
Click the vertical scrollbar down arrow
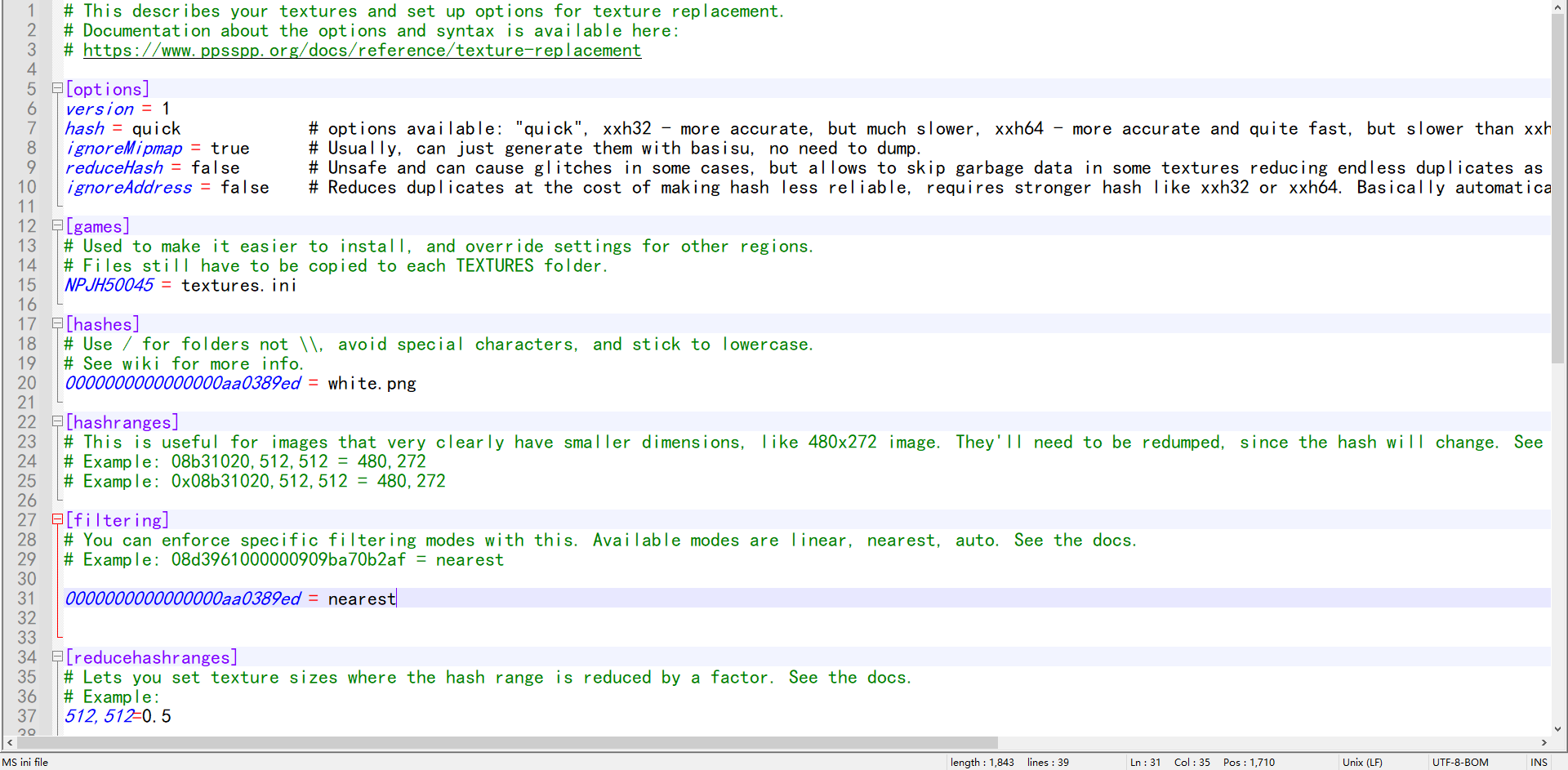(1558, 729)
